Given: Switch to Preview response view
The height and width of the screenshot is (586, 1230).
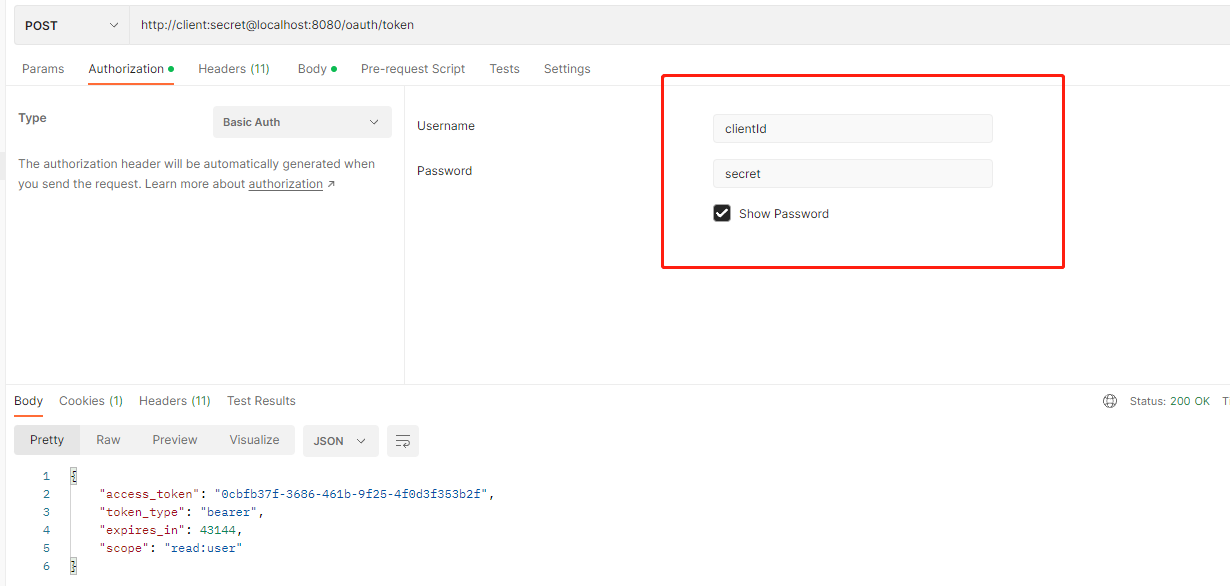Looking at the screenshot, I should pos(175,440).
